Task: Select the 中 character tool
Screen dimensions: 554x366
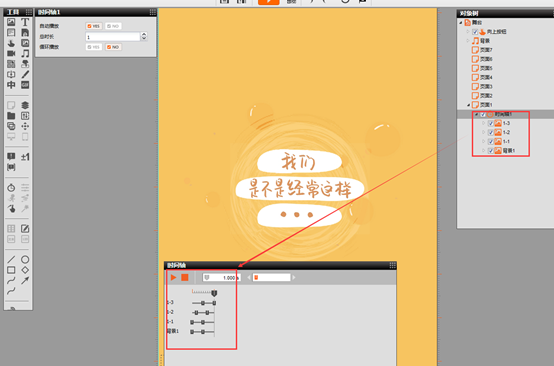Action: pyautogui.click(x=11, y=85)
